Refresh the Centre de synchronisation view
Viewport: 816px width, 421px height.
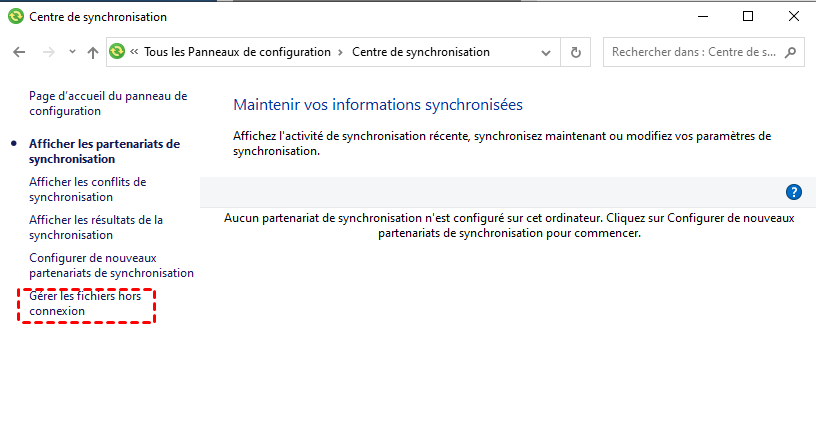[575, 52]
